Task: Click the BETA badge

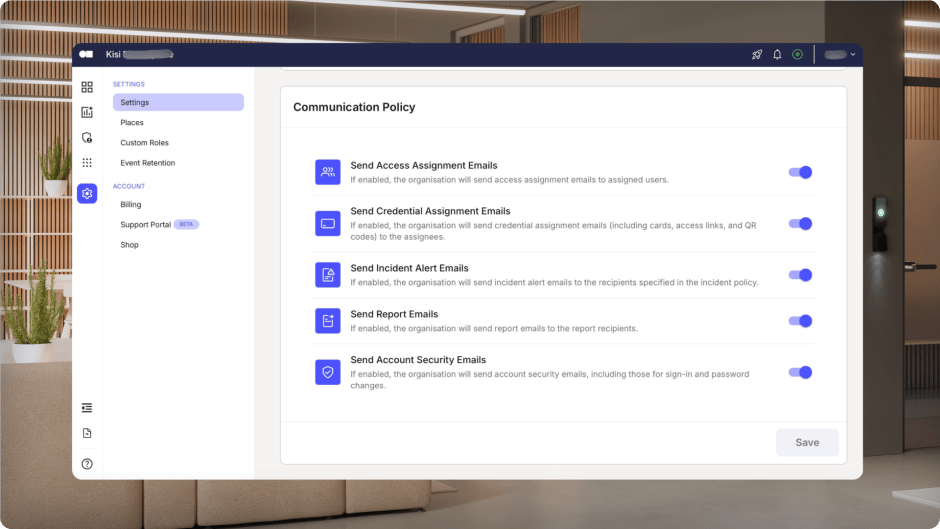Action: pos(186,224)
